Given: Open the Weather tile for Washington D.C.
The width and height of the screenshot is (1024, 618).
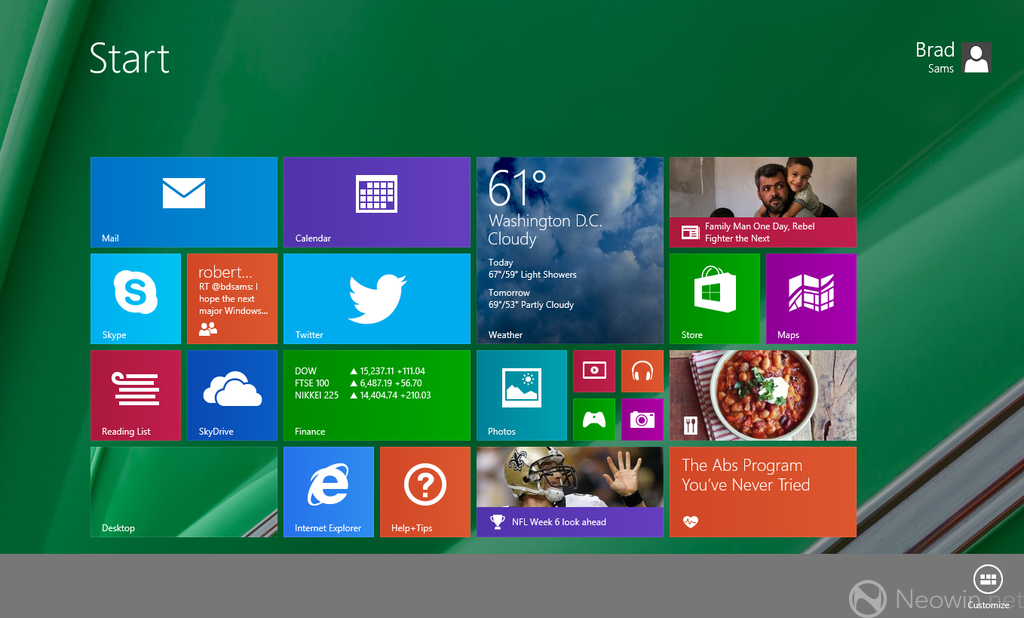Looking at the screenshot, I should (569, 250).
